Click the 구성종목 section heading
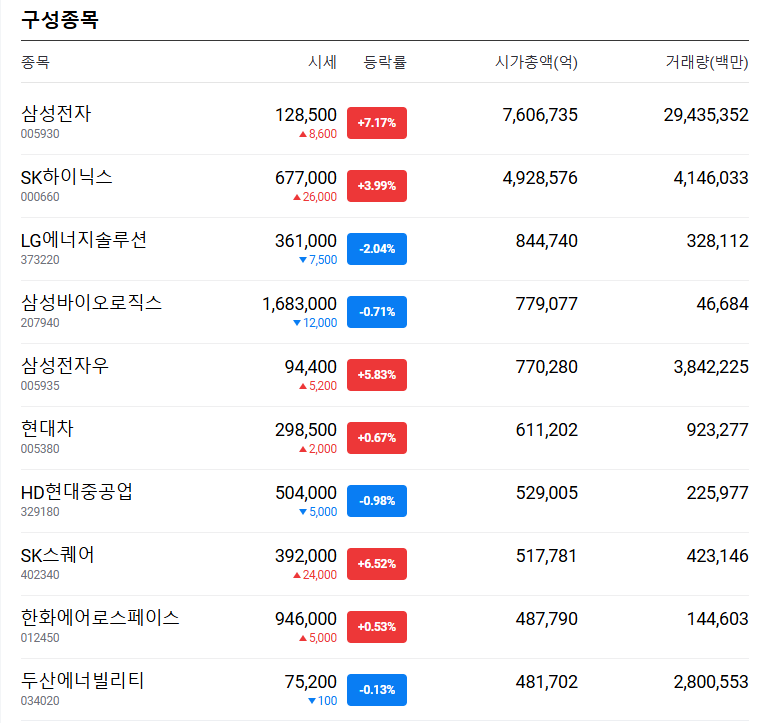 (60, 19)
